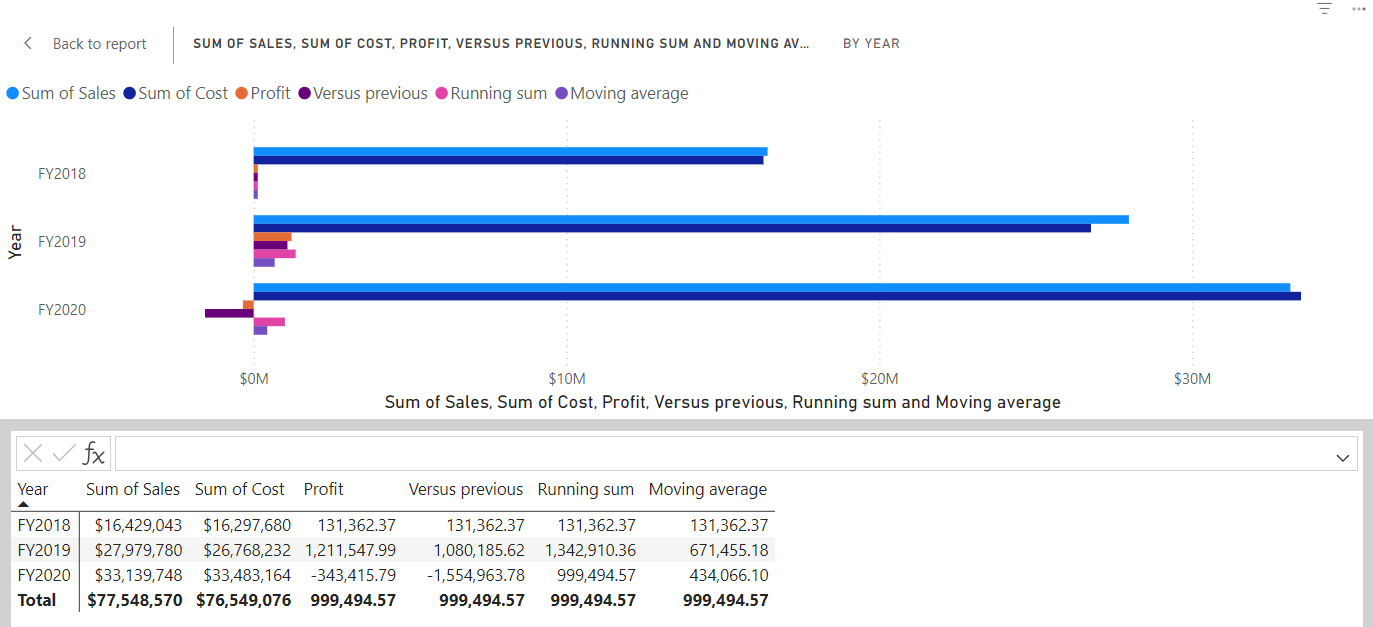Click the formula bar input field
Screen dimensions: 1373x627
(x=736, y=453)
